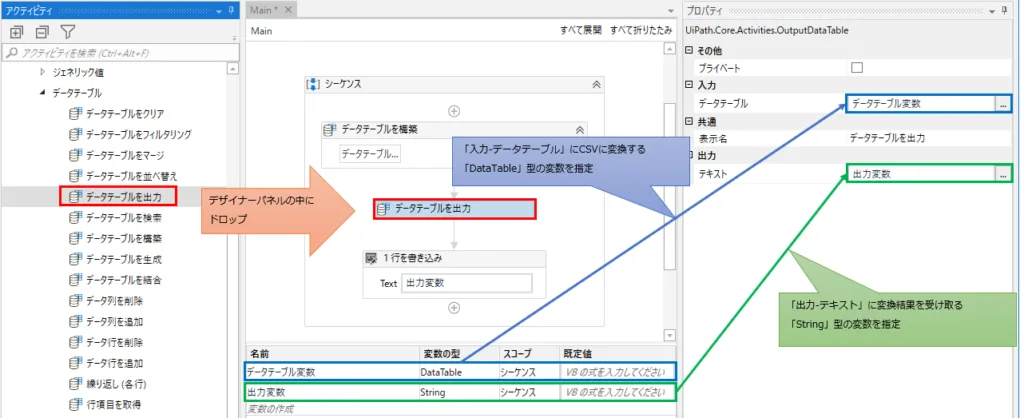This screenshot has height=418, width=1024.
Task: Click the icon of データテーブルを構築 in designer
Action: click(330, 129)
